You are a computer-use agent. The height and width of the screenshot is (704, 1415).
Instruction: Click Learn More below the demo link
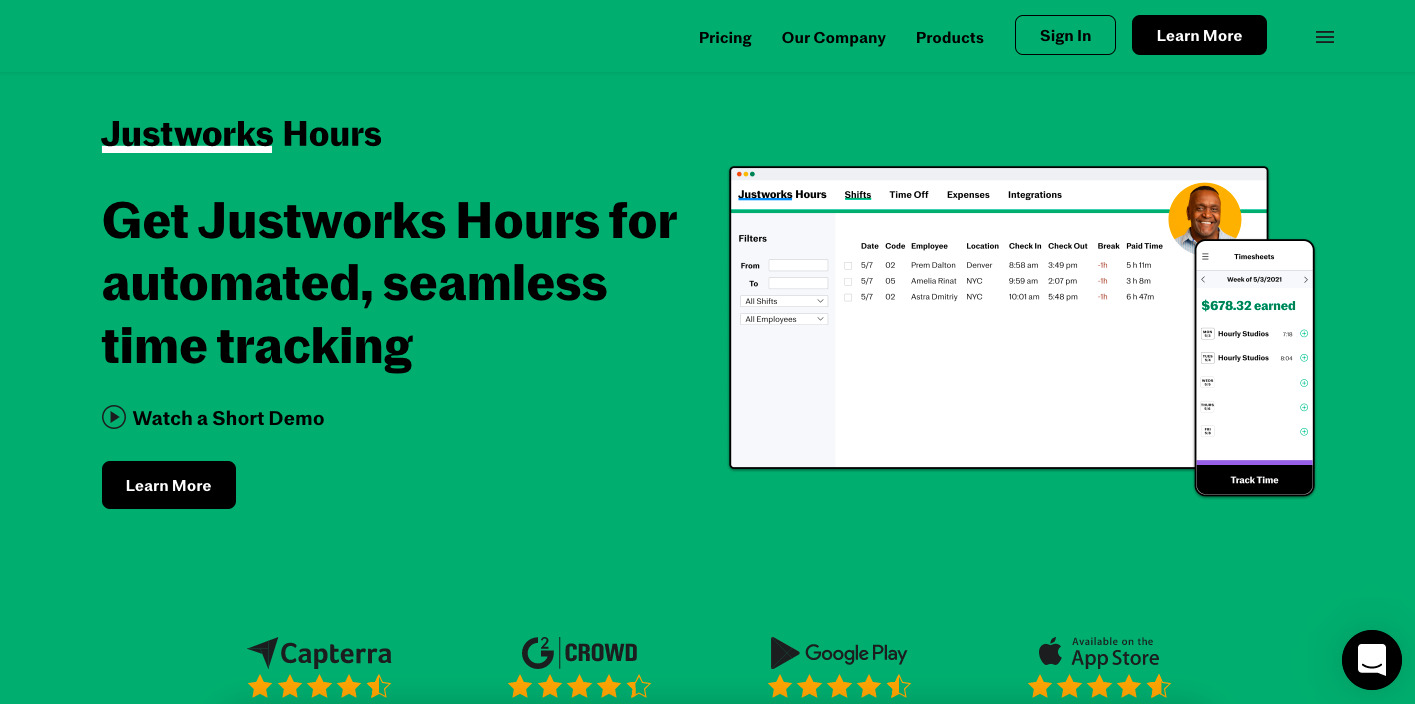[x=169, y=485]
